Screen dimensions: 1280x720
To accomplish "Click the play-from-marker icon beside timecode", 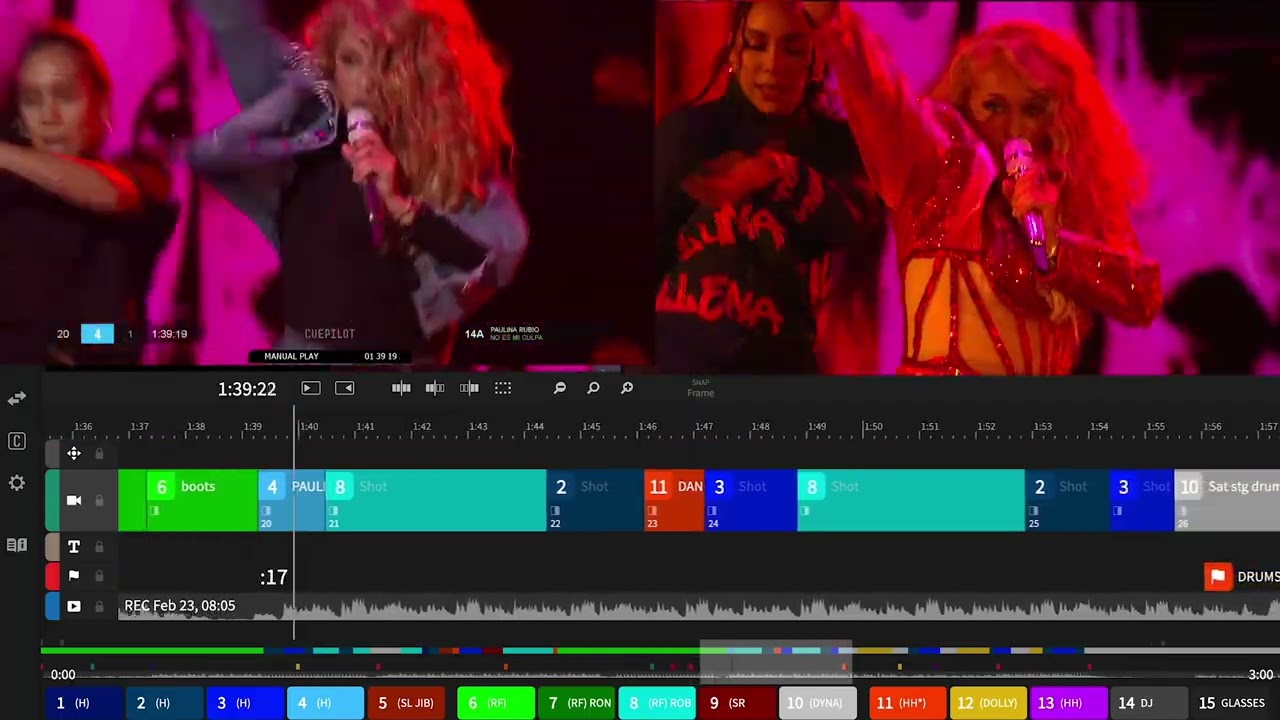I will [x=310, y=388].
